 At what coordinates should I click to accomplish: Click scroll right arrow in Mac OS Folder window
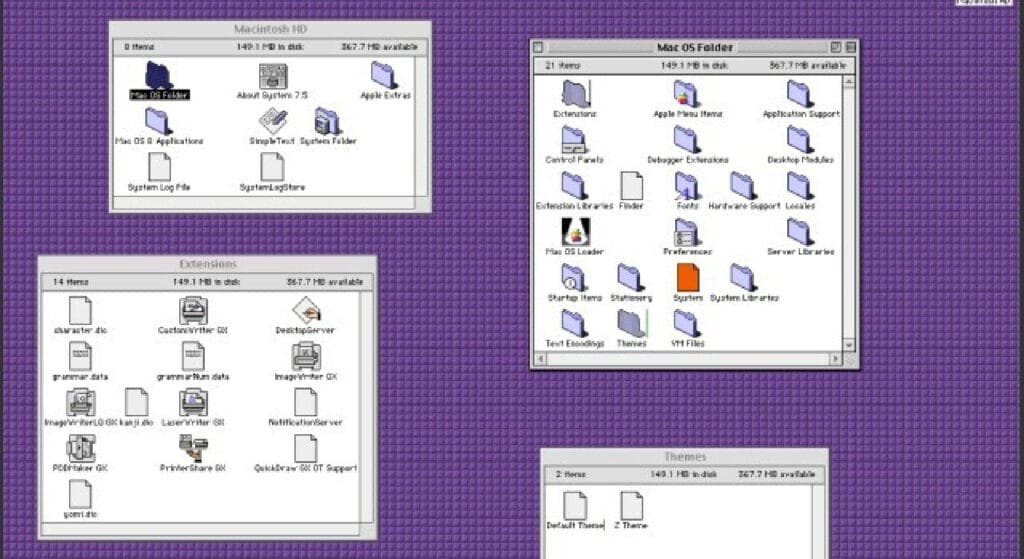835,359
